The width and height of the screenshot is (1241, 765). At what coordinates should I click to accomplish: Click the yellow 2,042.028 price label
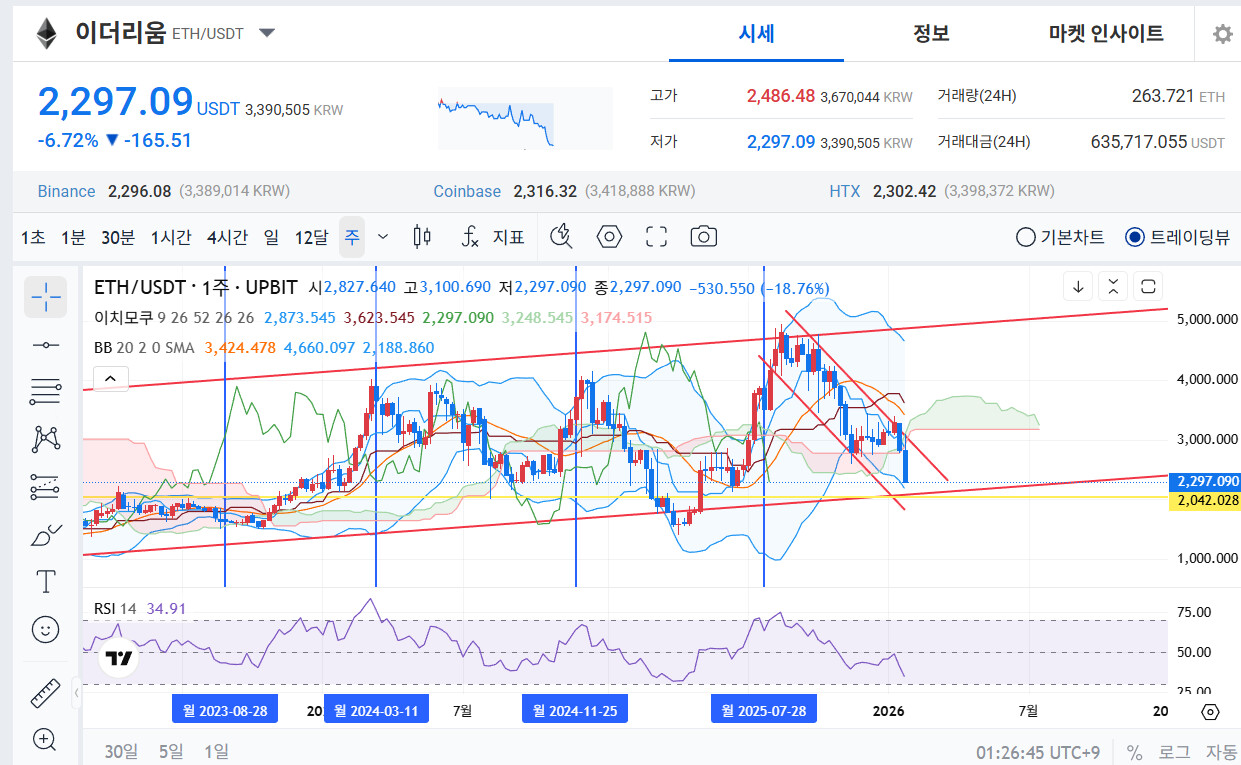coord(1204,500)
